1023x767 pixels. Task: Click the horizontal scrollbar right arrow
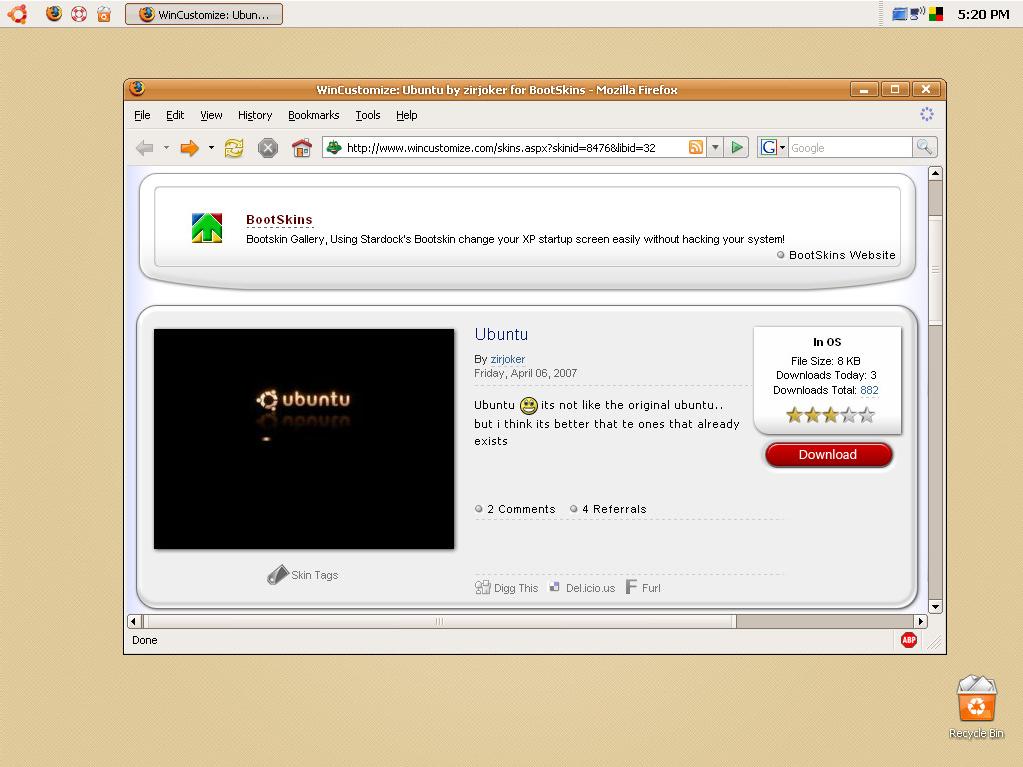click(x=921, y=622)
